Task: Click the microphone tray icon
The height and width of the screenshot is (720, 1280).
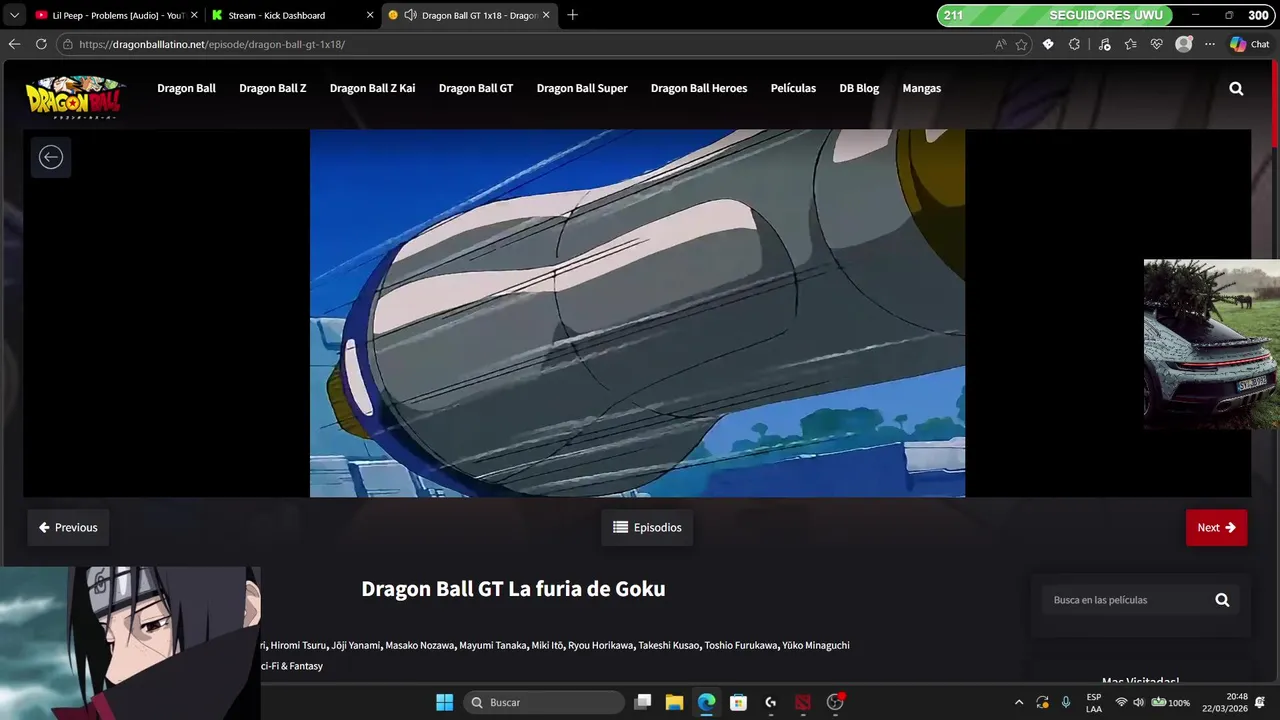Action: pos(1066,702)
